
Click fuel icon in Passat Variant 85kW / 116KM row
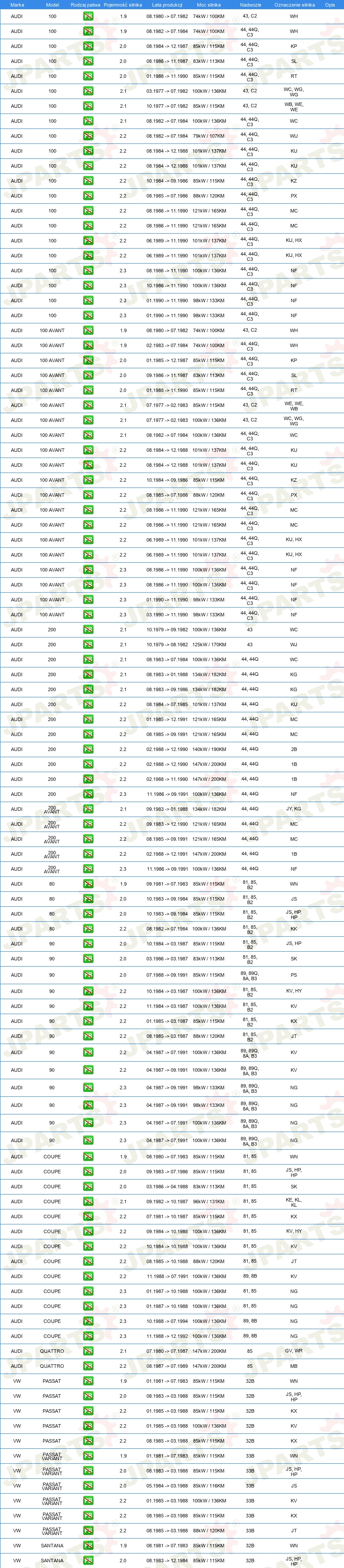[88, 1486]
